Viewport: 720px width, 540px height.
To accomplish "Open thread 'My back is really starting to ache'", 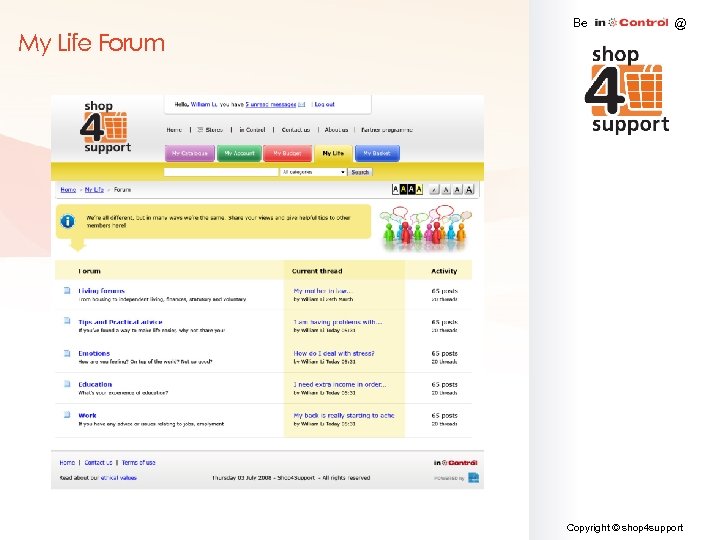I will (x=344, y=416).
